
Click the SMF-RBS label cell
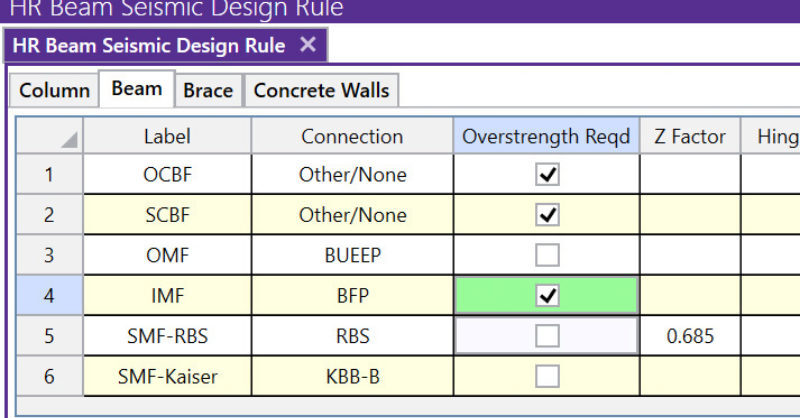167,336
